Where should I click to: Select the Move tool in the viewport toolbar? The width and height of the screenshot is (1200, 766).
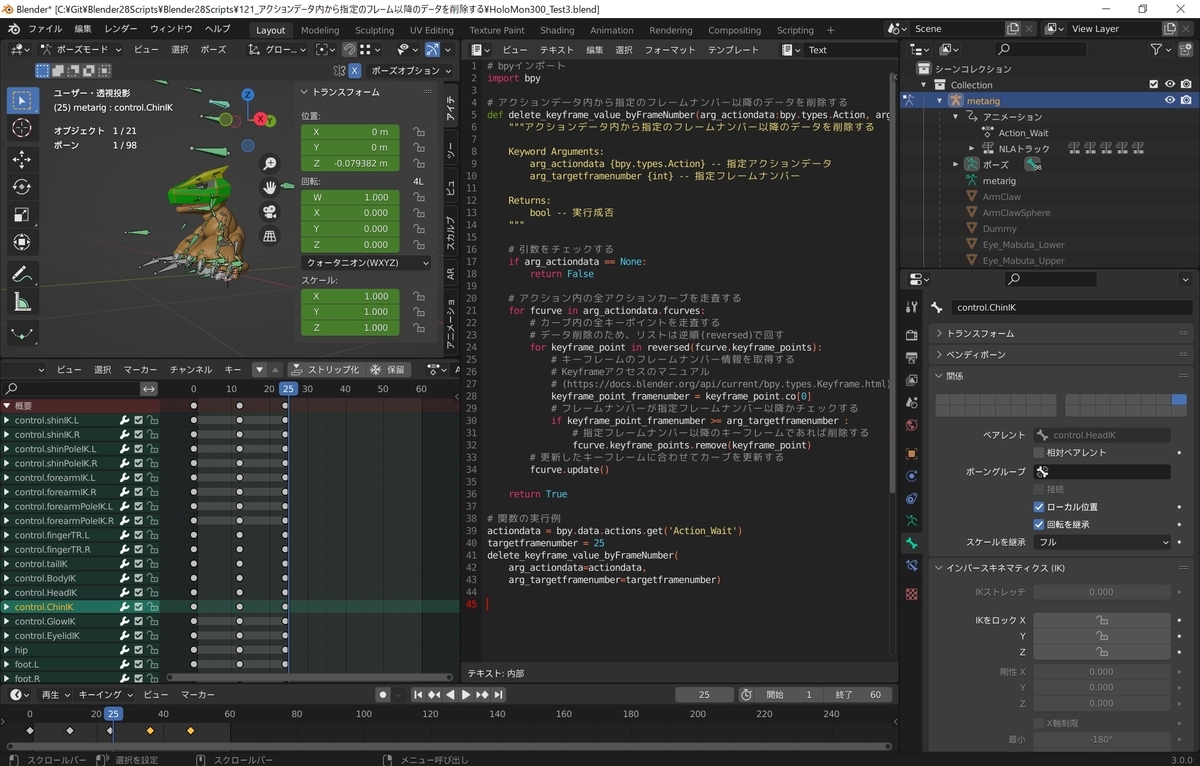(x=22, y=159)
